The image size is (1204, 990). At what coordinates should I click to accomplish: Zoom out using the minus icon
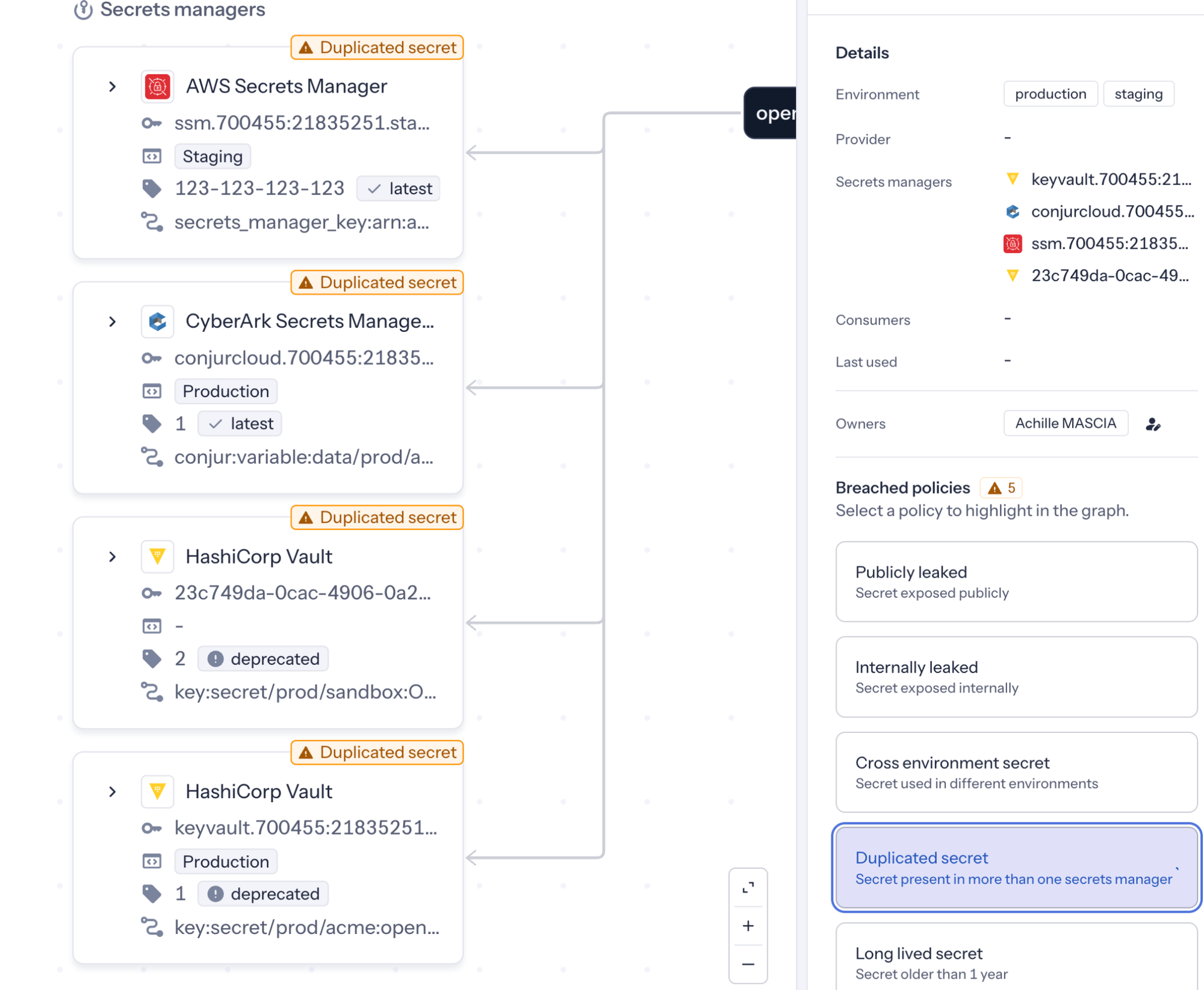click(748, 964)
